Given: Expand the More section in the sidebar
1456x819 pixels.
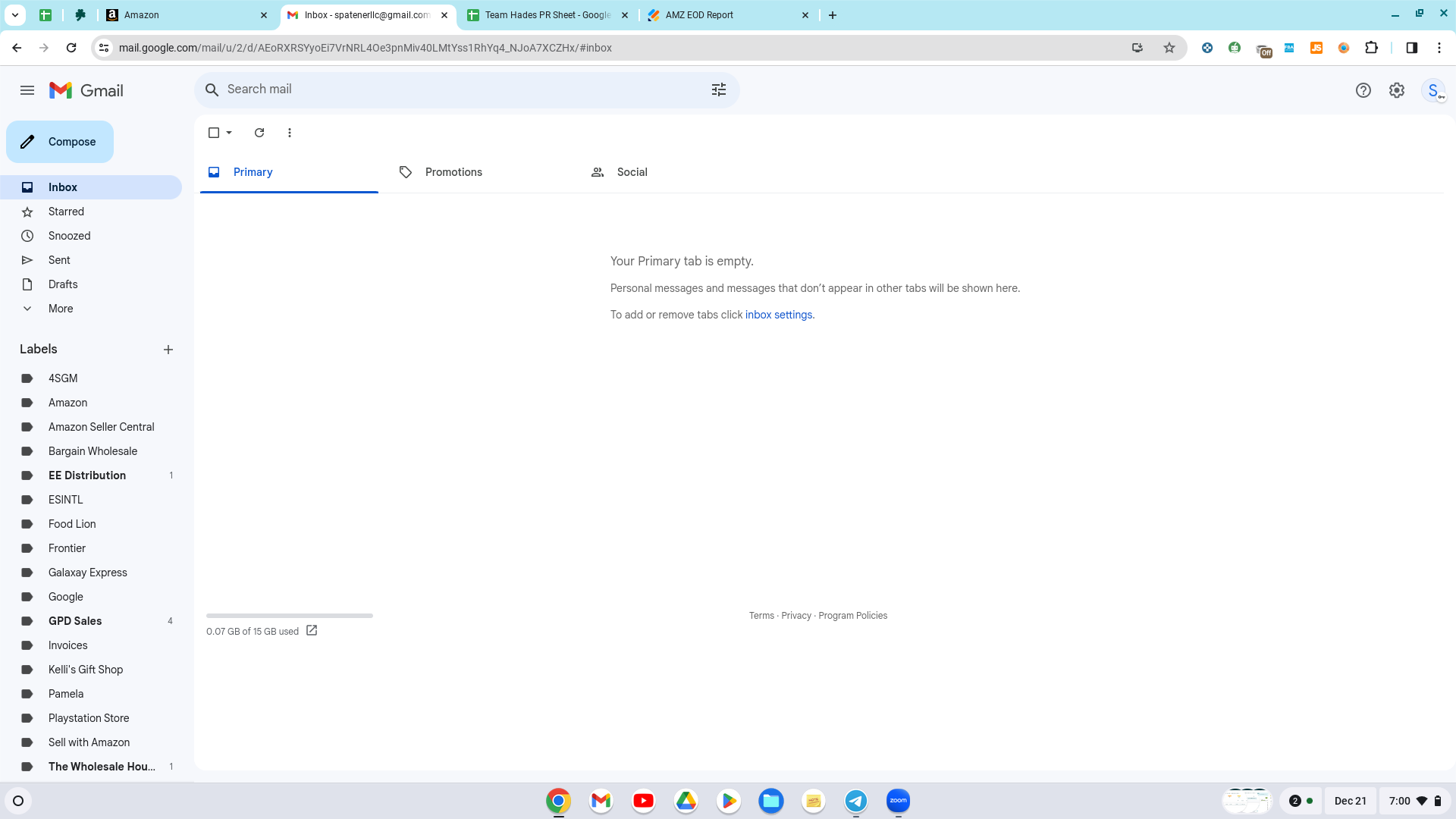Looking at the screenshot, I should pos(91,309).
